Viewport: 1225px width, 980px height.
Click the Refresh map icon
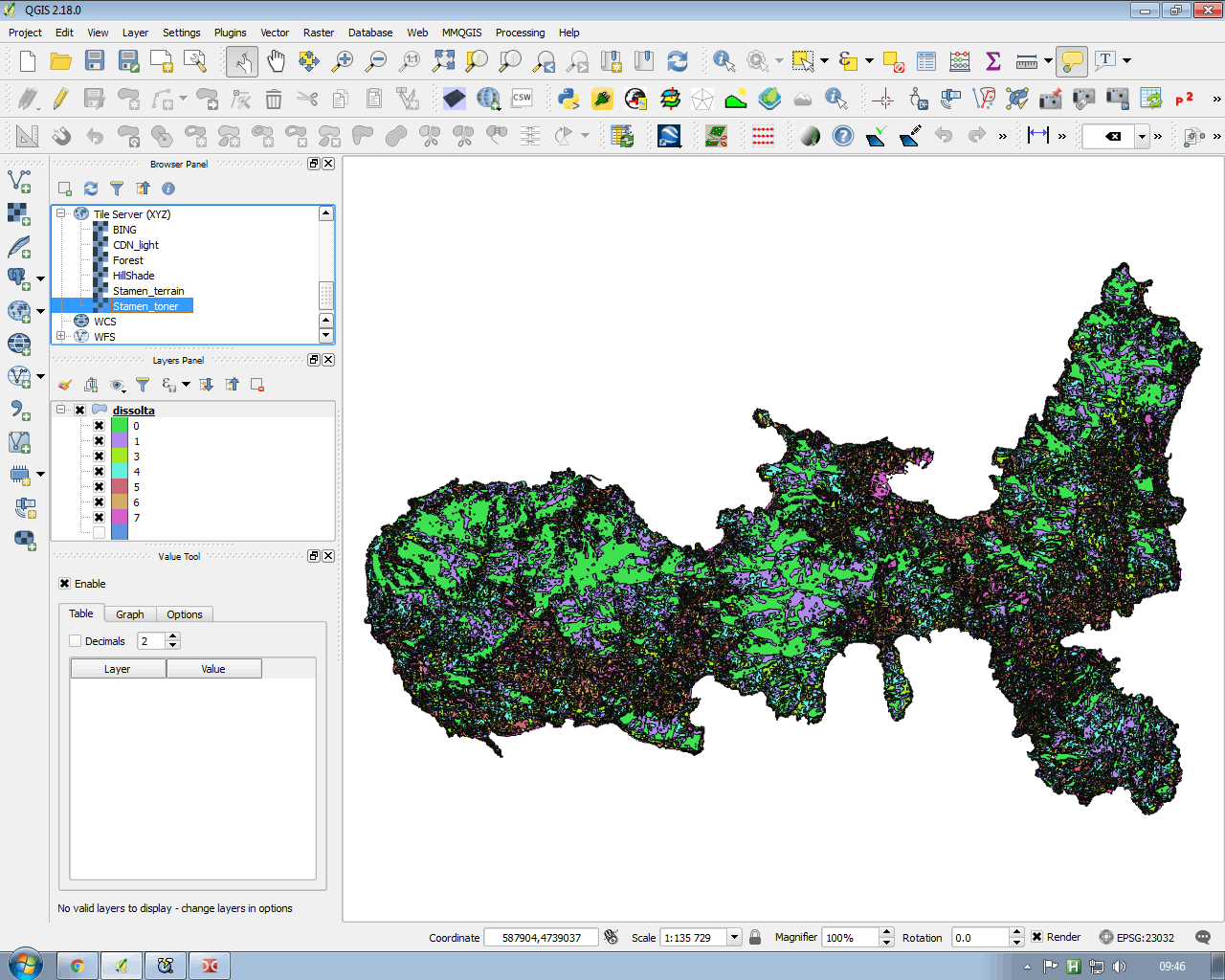point(678,61)
